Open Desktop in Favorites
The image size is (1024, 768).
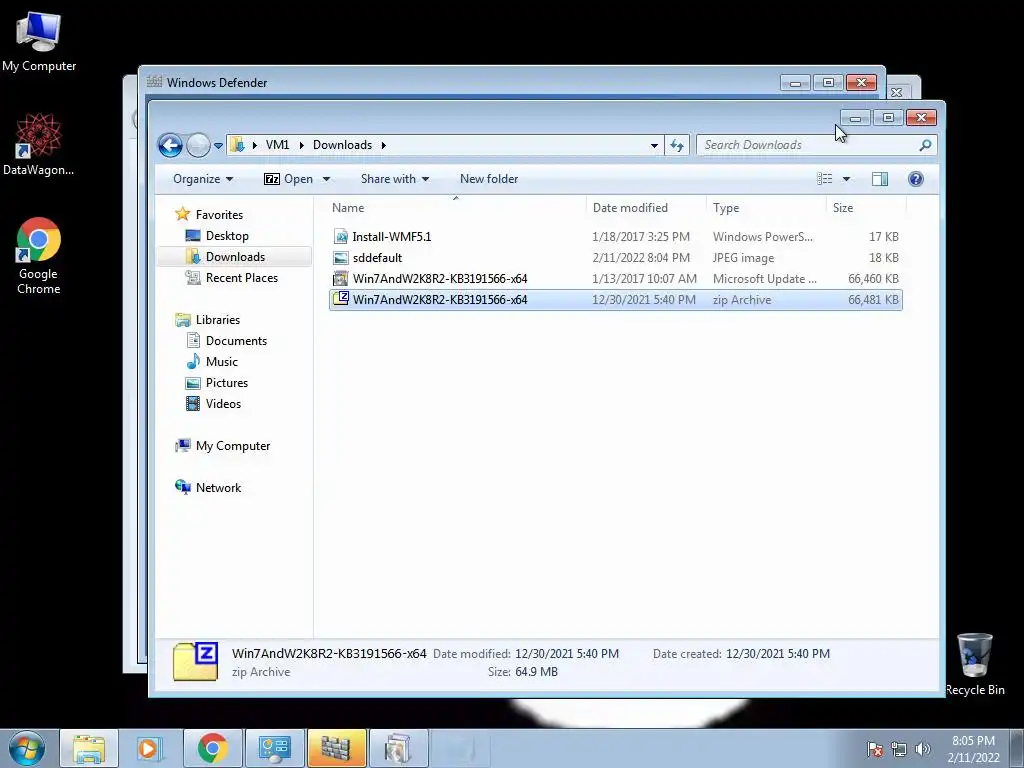point(227,236)
